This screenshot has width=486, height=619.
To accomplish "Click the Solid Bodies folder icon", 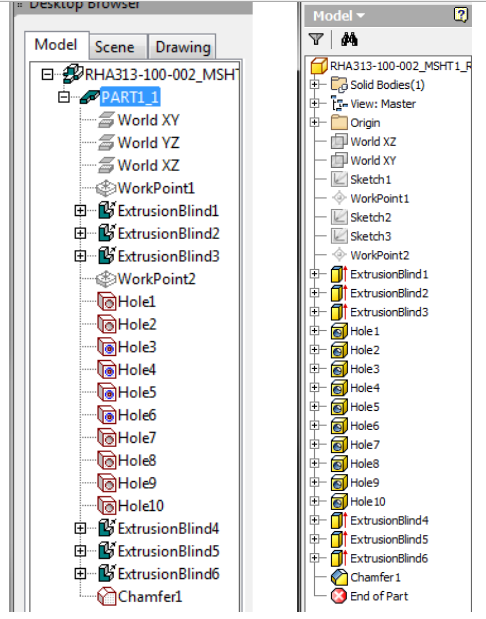I will coord(339,84).
